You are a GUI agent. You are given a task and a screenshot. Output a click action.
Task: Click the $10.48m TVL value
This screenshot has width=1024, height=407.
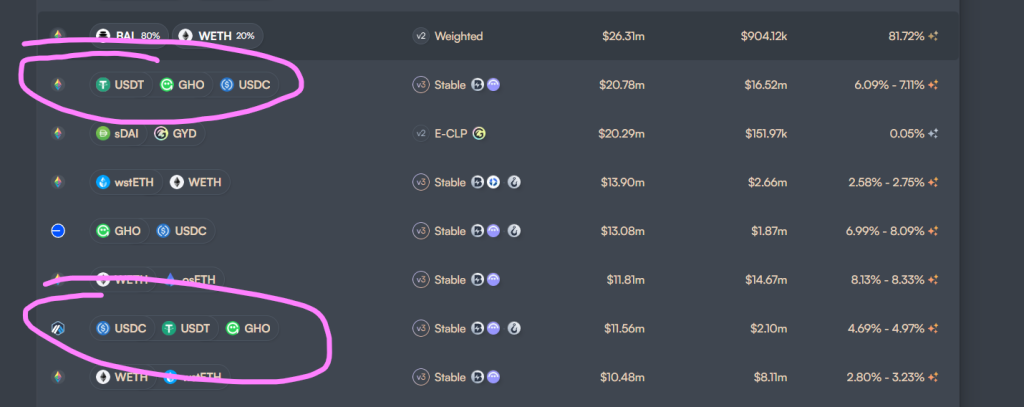[623, 377]
